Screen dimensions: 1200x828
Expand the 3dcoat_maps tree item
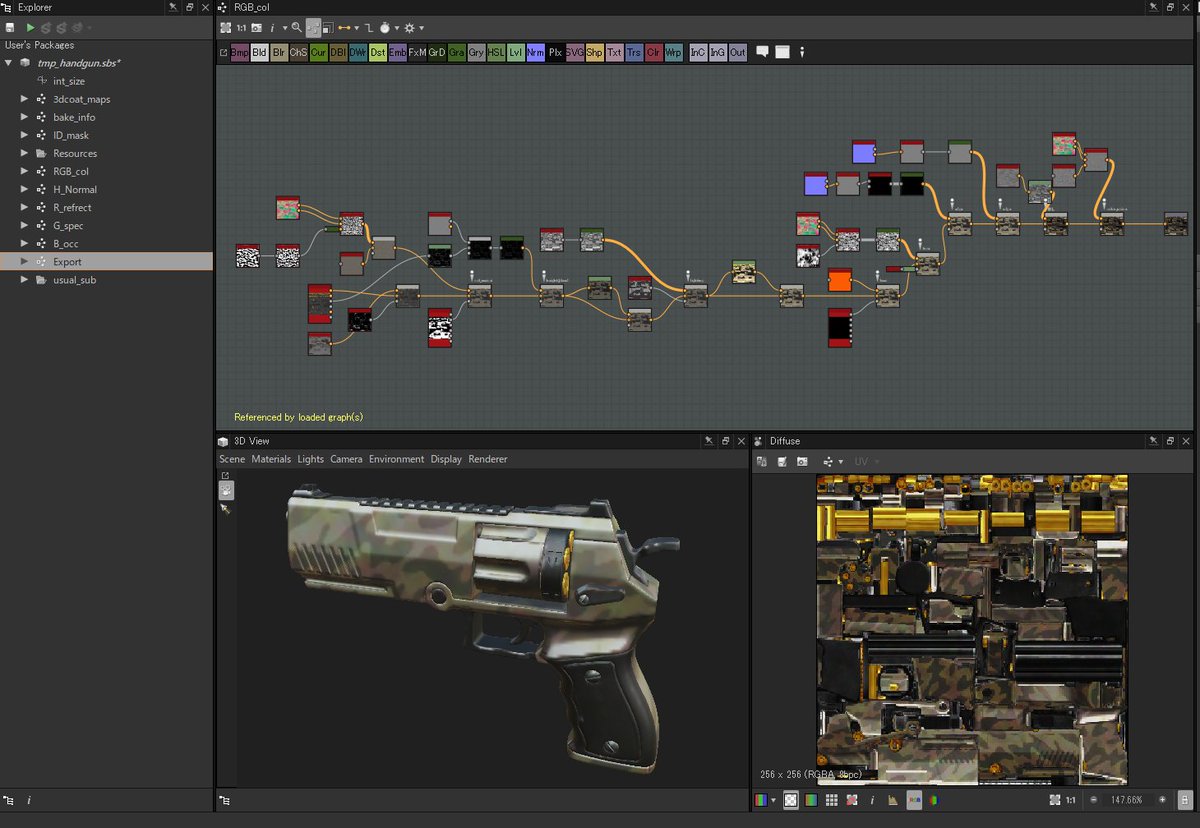tap(25, 99)
